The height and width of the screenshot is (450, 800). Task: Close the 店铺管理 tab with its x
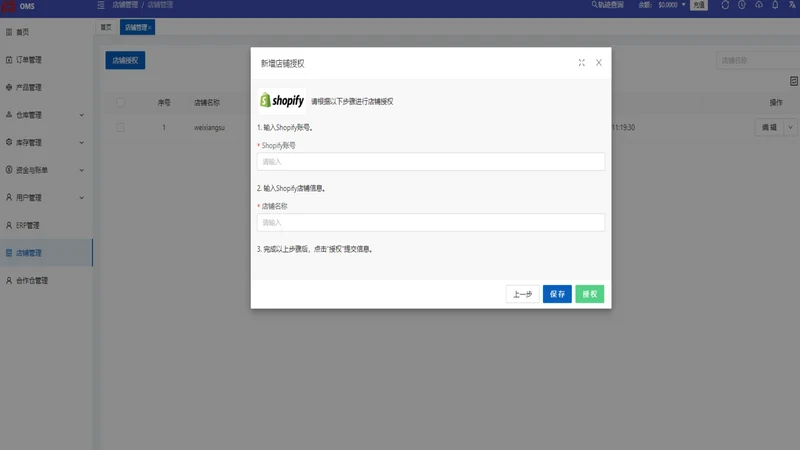coord(149,28)
